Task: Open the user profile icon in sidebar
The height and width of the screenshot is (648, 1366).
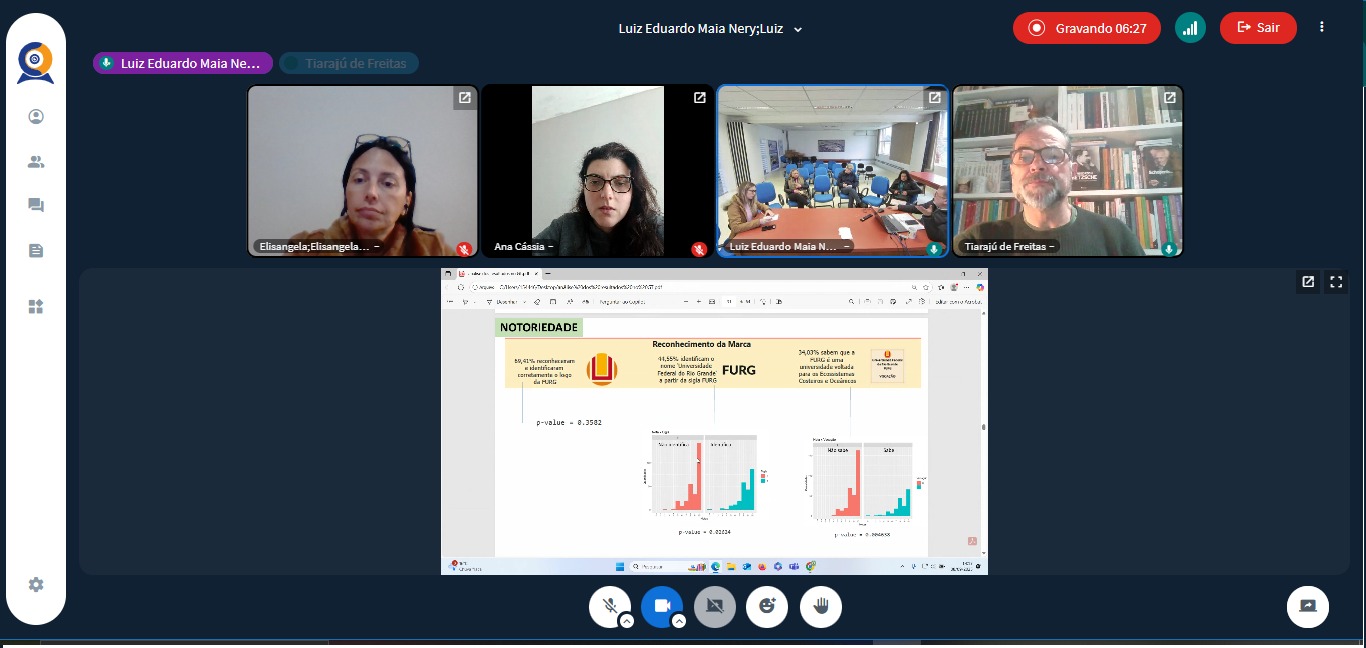Action: tap(36, 117)
